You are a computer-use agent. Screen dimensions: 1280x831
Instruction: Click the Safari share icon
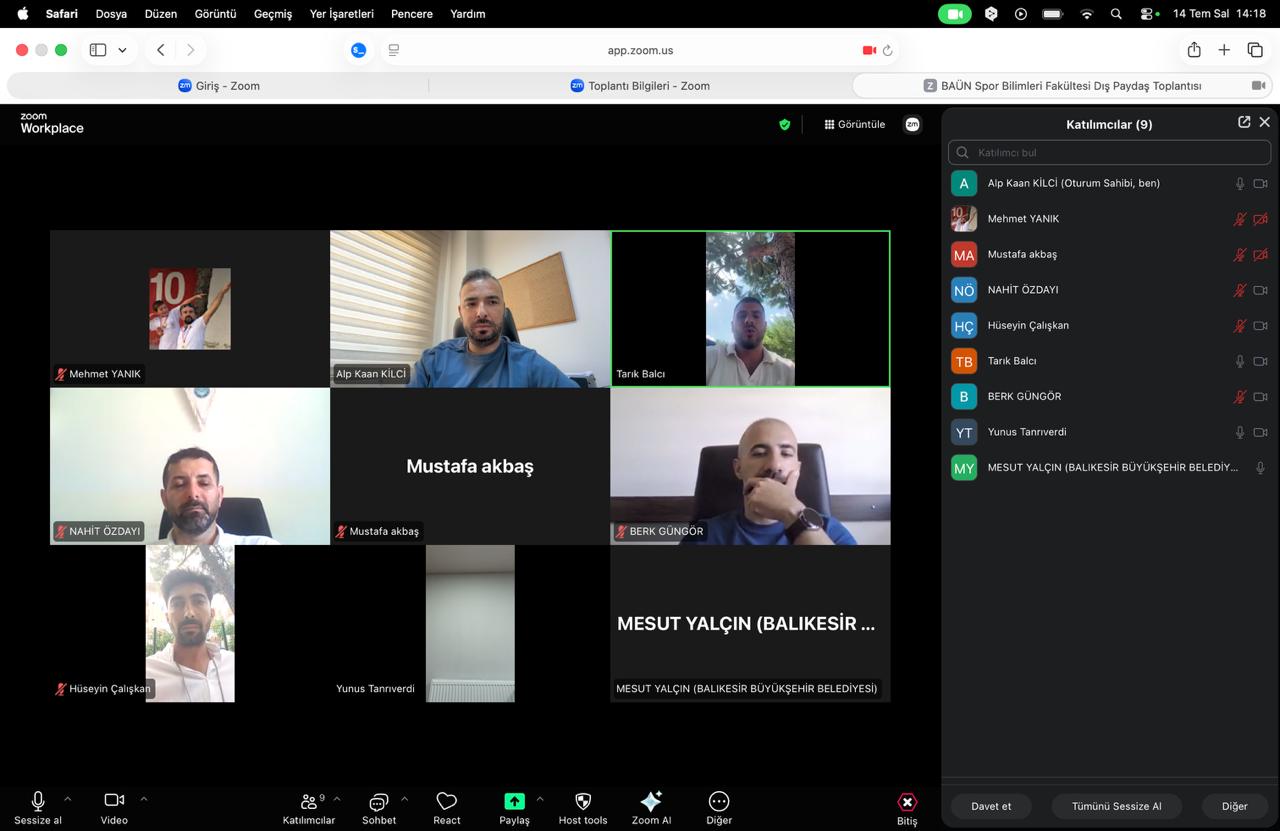[1194, 50]
